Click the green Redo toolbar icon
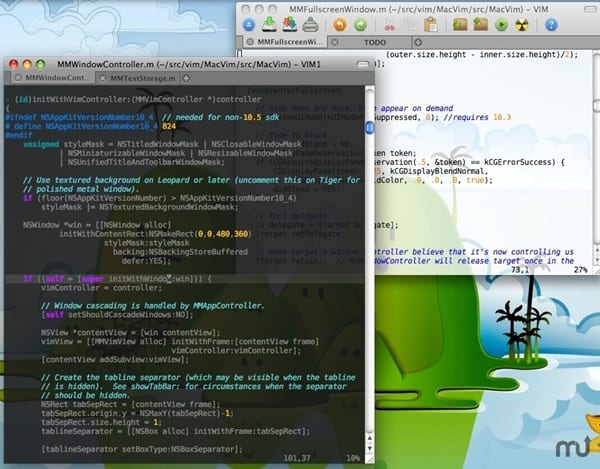Screen dimensions: 600x469 tap(360, 25)
